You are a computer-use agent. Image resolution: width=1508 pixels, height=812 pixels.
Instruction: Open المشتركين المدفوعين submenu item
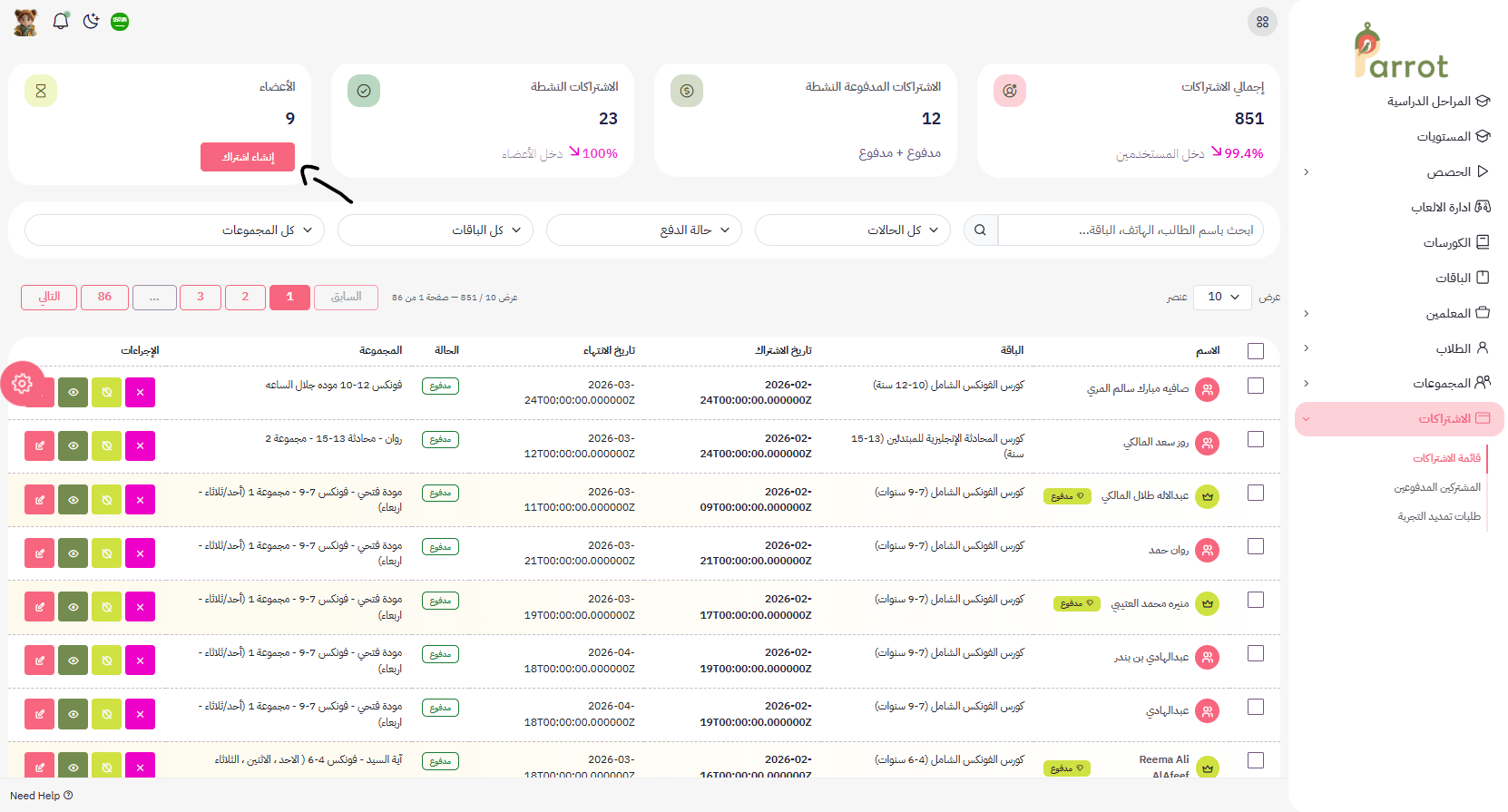click(x=1437, y=488)
